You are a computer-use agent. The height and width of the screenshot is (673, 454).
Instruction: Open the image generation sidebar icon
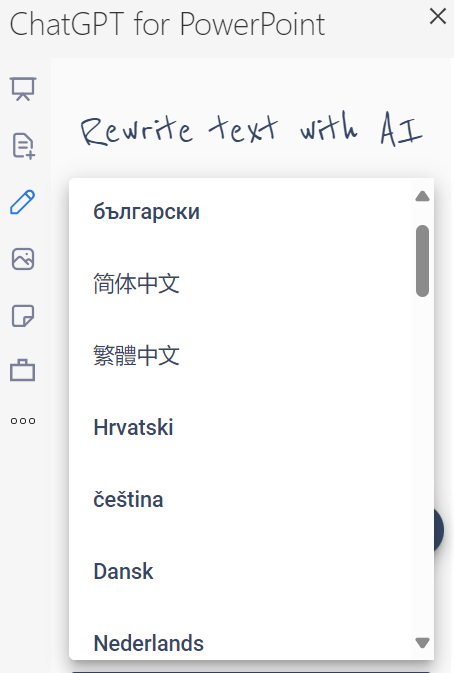tap(23, 259)
